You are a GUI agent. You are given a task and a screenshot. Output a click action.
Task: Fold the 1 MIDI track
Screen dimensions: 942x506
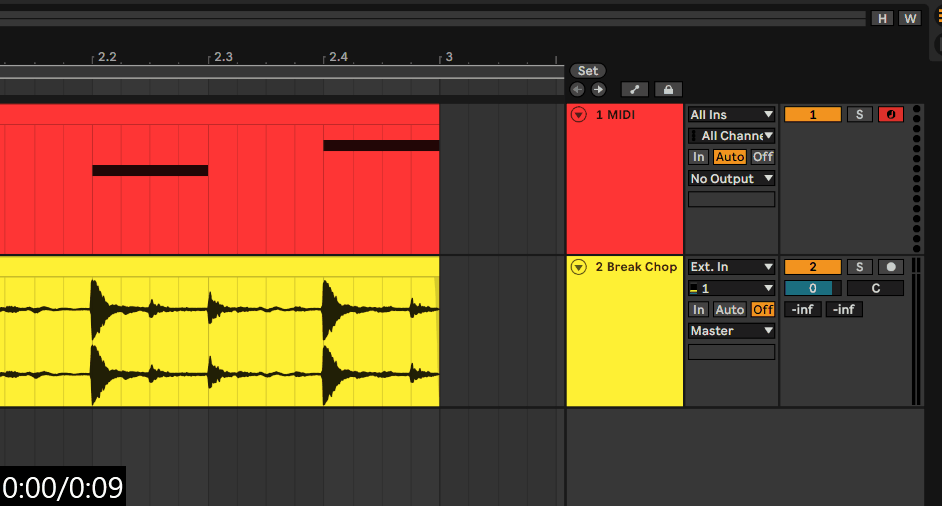point(579,114)
